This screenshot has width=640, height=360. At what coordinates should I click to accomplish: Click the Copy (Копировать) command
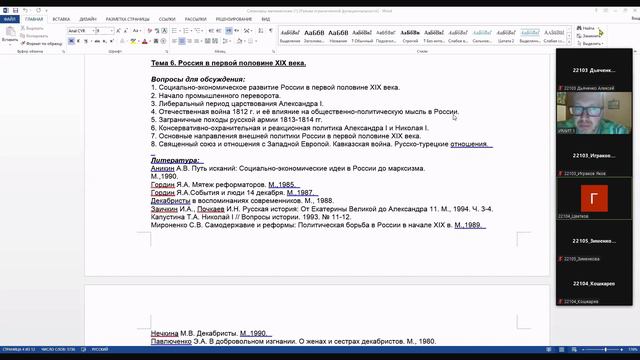33,36
